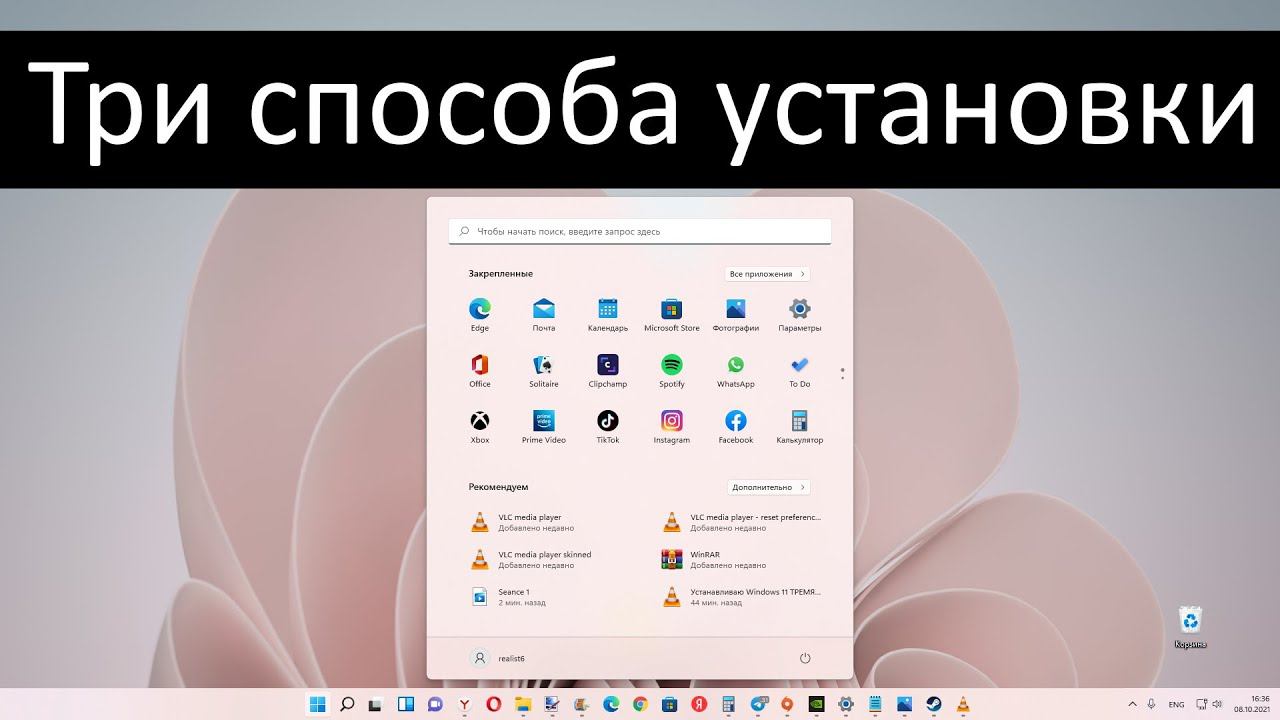Image resolution: width=1280 pixels, height=720 pixels.
Task: Open Microsoft Store in Start menu
Action: click(672, 315)
